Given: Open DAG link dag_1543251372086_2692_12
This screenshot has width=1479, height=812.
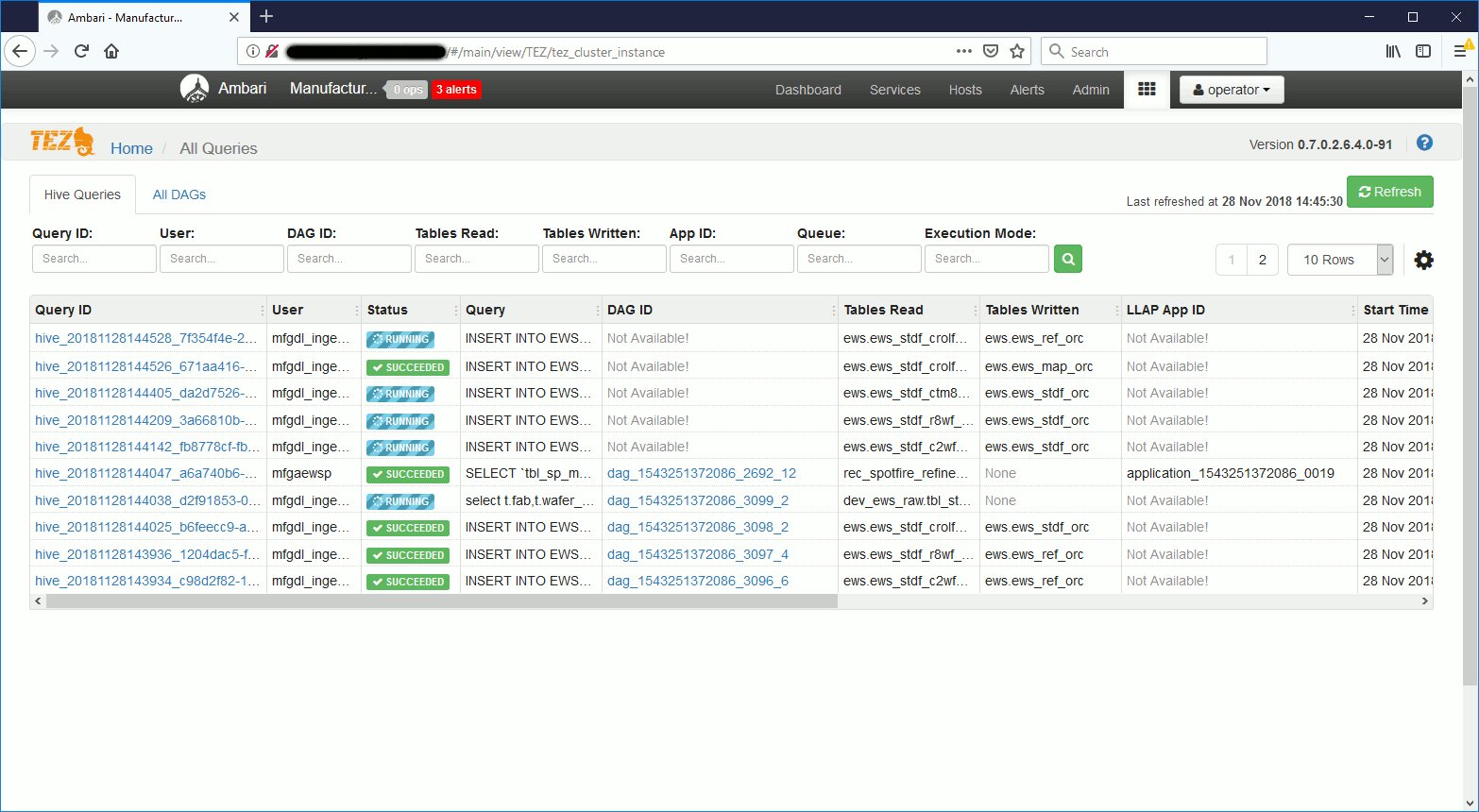Looking at the screenshot, I should (702, 473).
